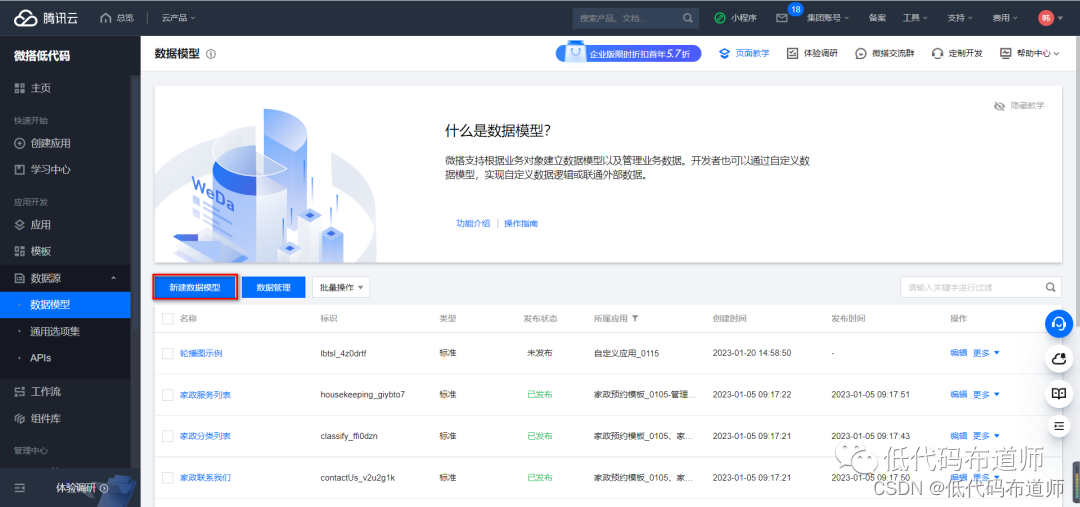1080x507 pixels.
Task: Open the 操作指南 link
Action: pyautogui.click(x=521, y=223)
